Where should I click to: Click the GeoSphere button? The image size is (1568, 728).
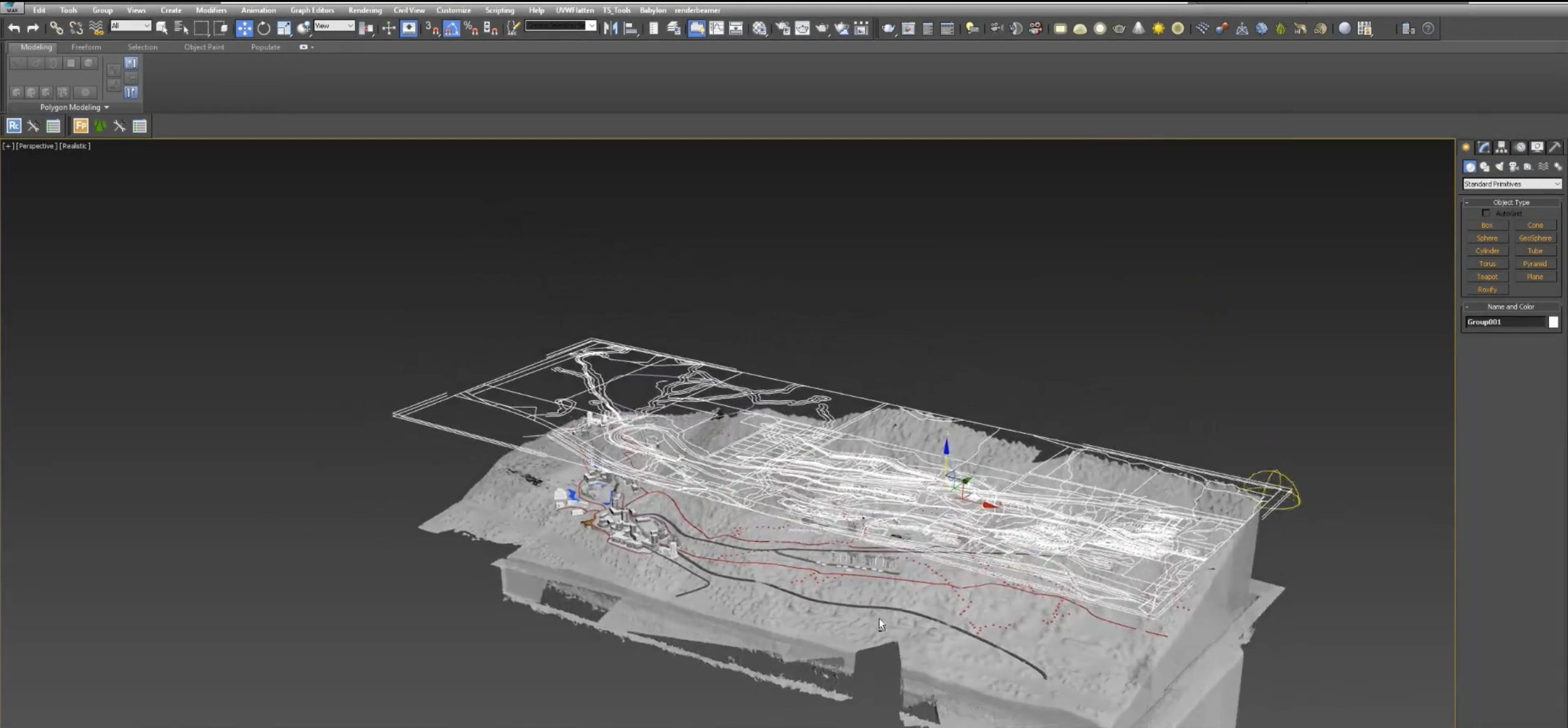[1534, 238]
